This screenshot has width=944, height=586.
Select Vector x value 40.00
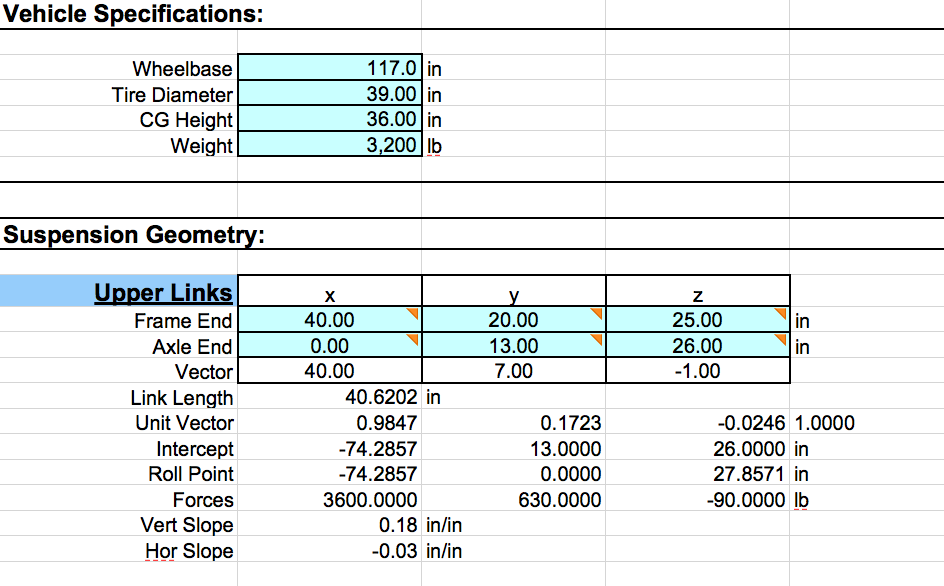pyautogui.click(x=330, y=370)
